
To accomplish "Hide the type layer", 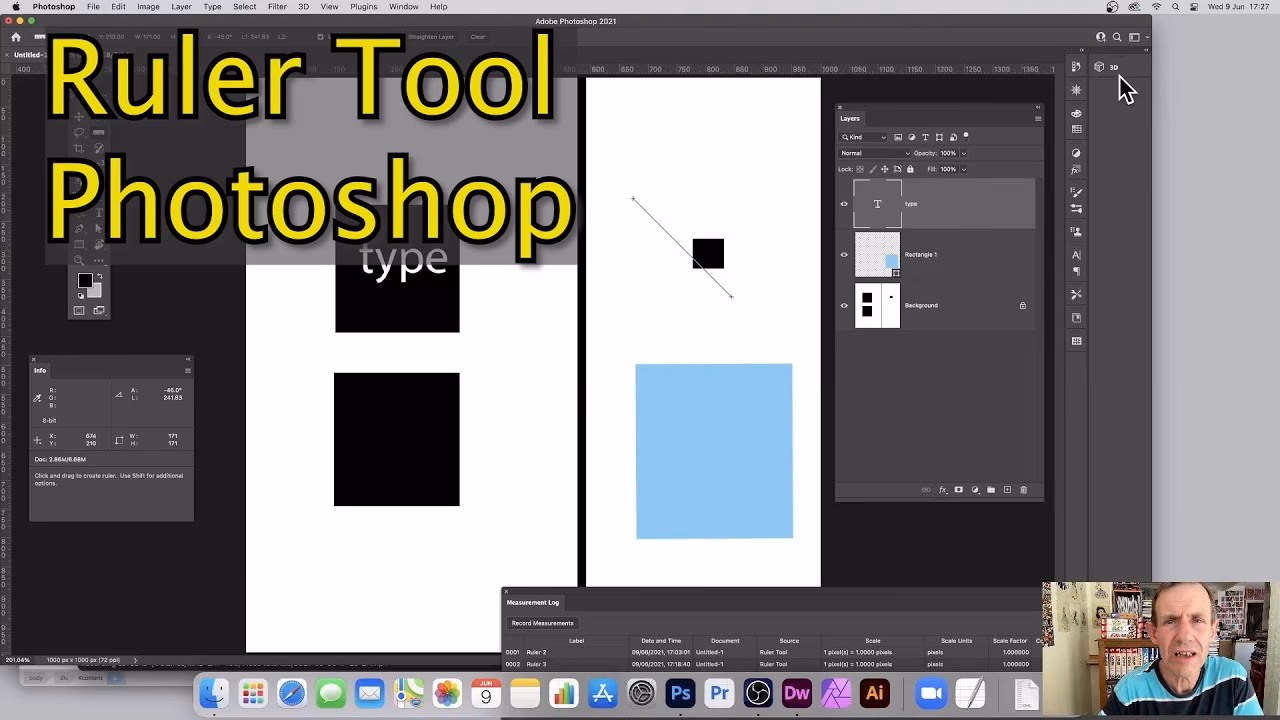I will (x=844, y=204).
